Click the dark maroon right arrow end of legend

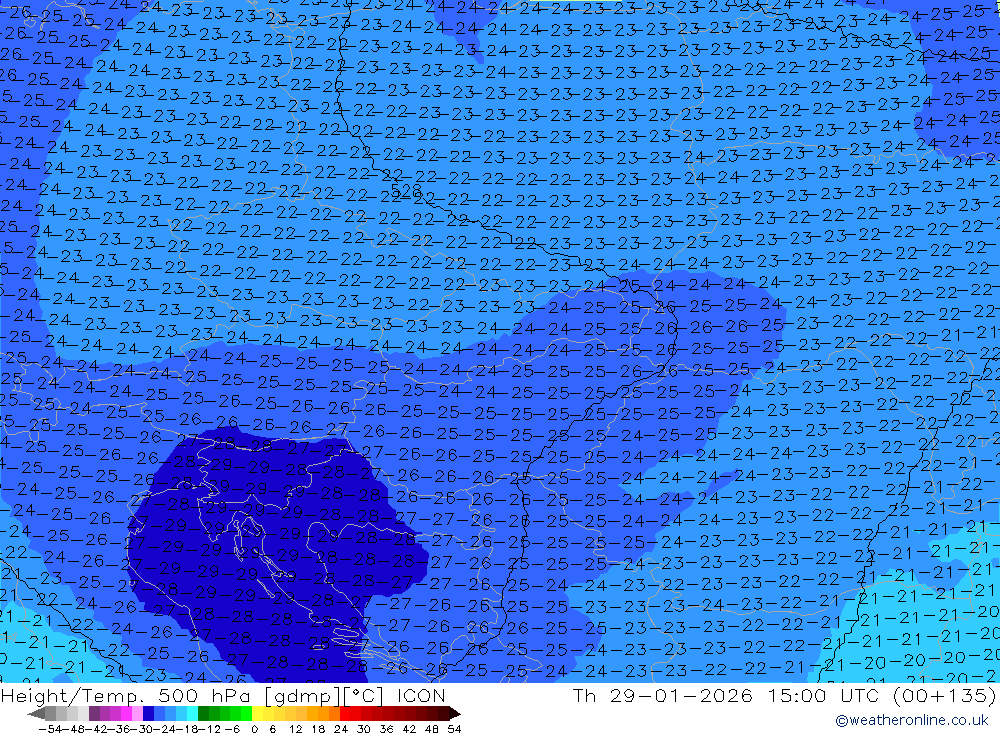pyautogui.click(x=455, y=714)
